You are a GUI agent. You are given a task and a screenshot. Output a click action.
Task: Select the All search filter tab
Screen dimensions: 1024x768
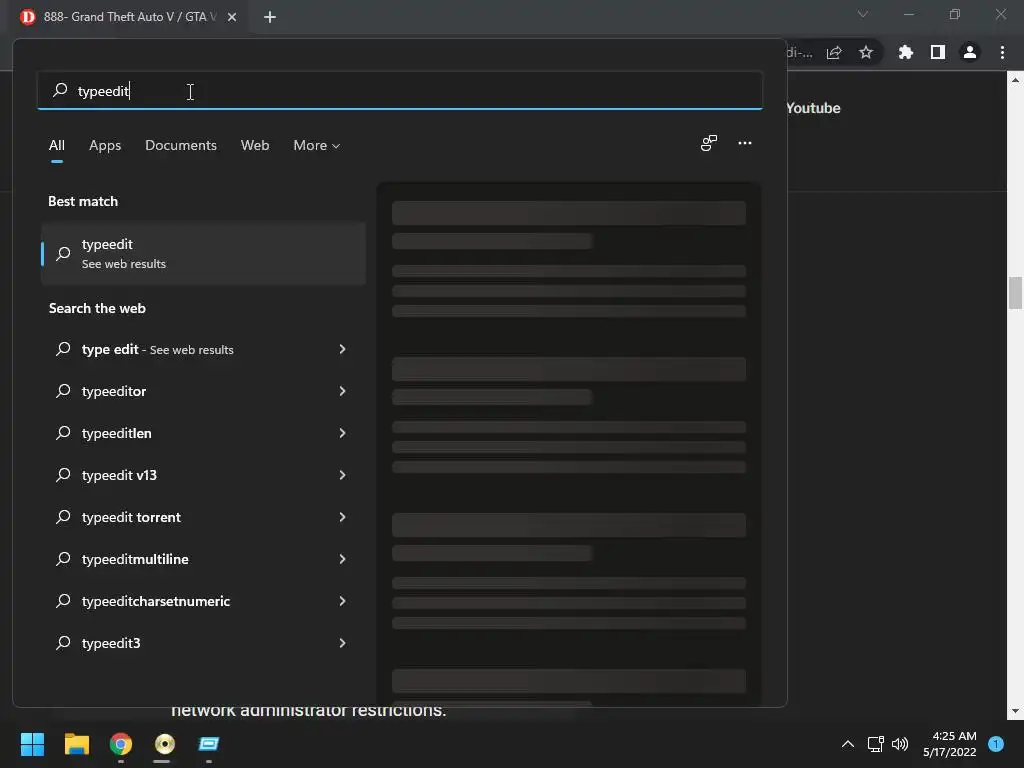tap(57, 145)
